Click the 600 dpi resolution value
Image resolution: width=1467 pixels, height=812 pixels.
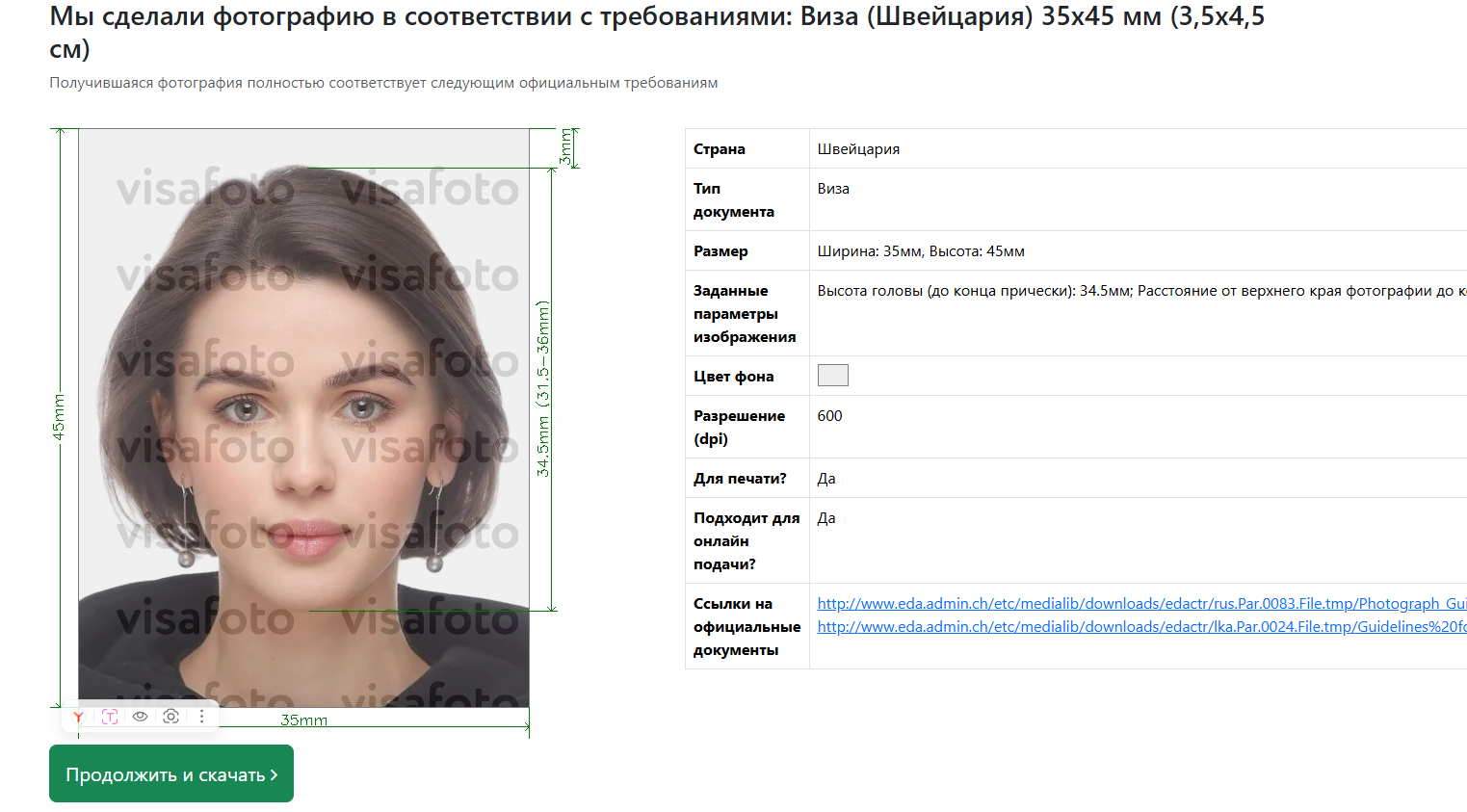829,416
